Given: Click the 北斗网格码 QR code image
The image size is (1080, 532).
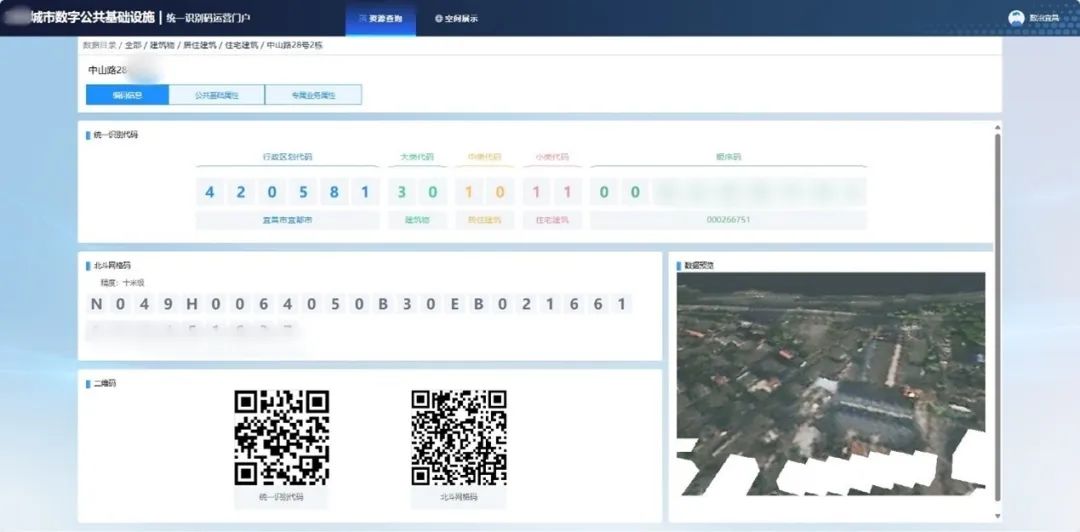Looking at the screenshot, I should coord(459,438).
